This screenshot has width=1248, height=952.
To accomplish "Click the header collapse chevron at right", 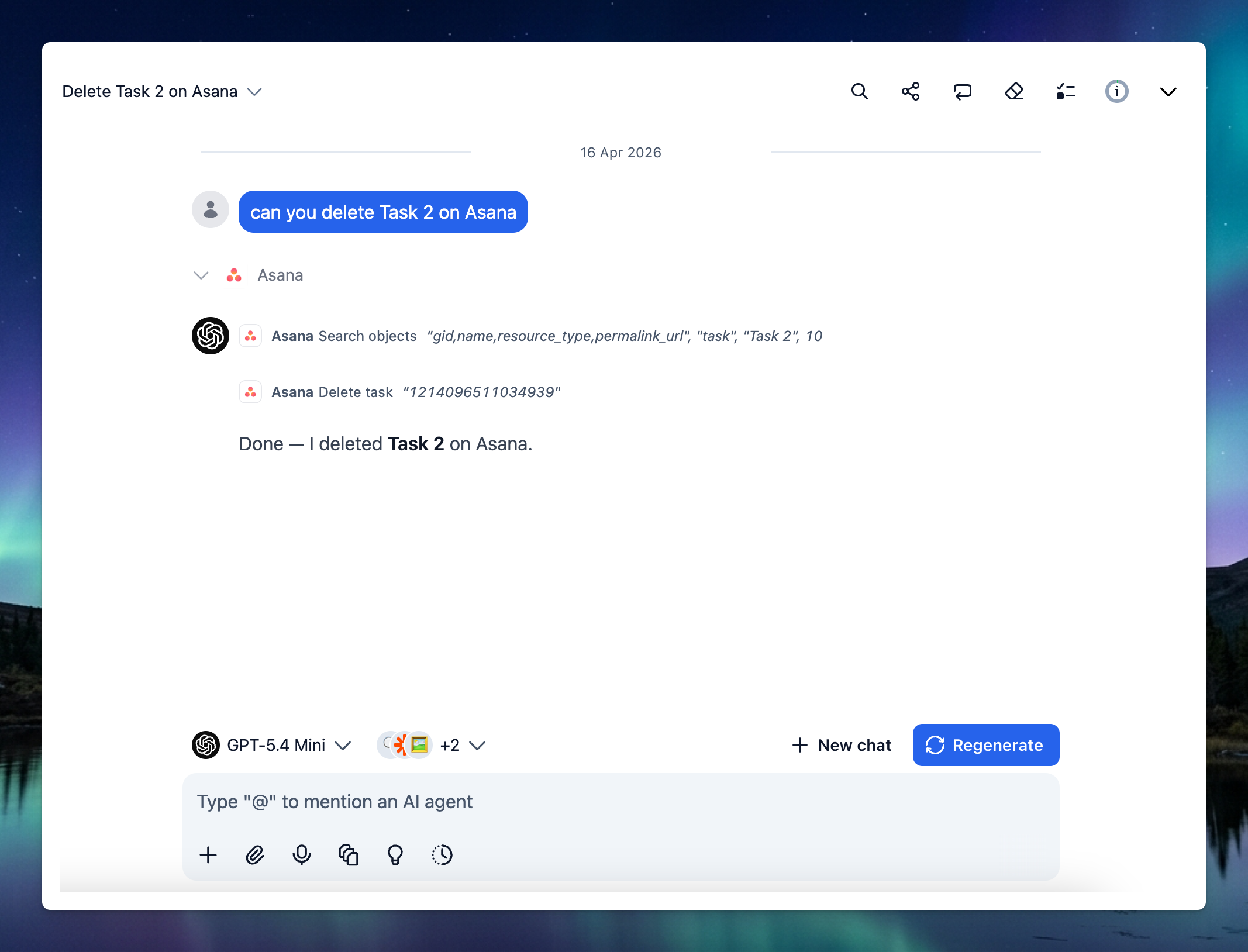I will [x=1168, y=92].
